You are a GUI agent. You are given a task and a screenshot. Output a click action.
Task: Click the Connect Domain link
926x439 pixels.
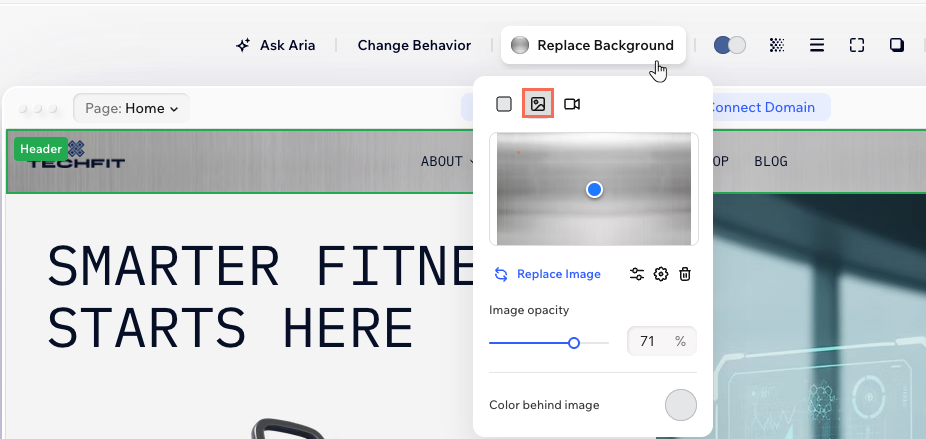pos(763,108)
